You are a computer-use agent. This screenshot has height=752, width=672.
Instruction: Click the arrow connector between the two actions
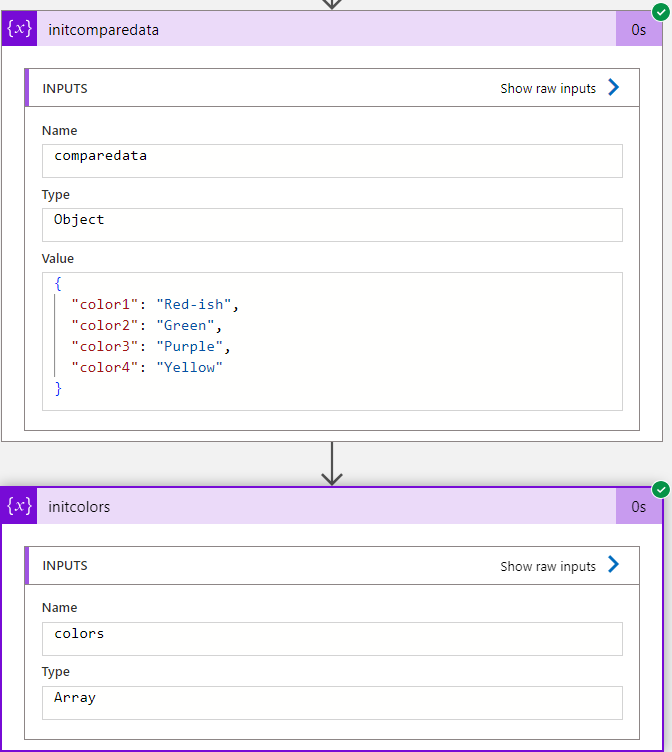[332, 463]
